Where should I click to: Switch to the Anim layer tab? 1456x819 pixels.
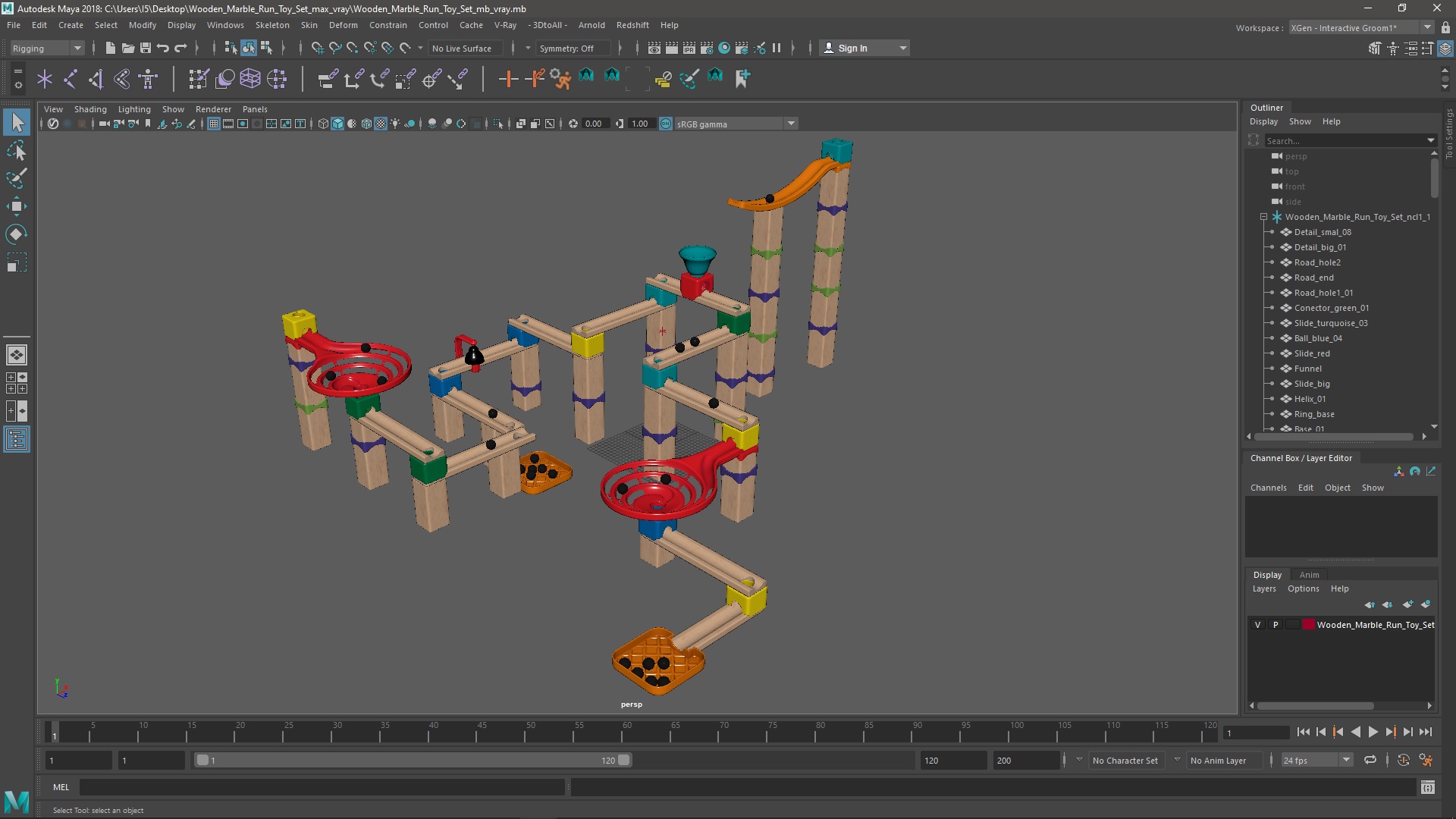1309,575
